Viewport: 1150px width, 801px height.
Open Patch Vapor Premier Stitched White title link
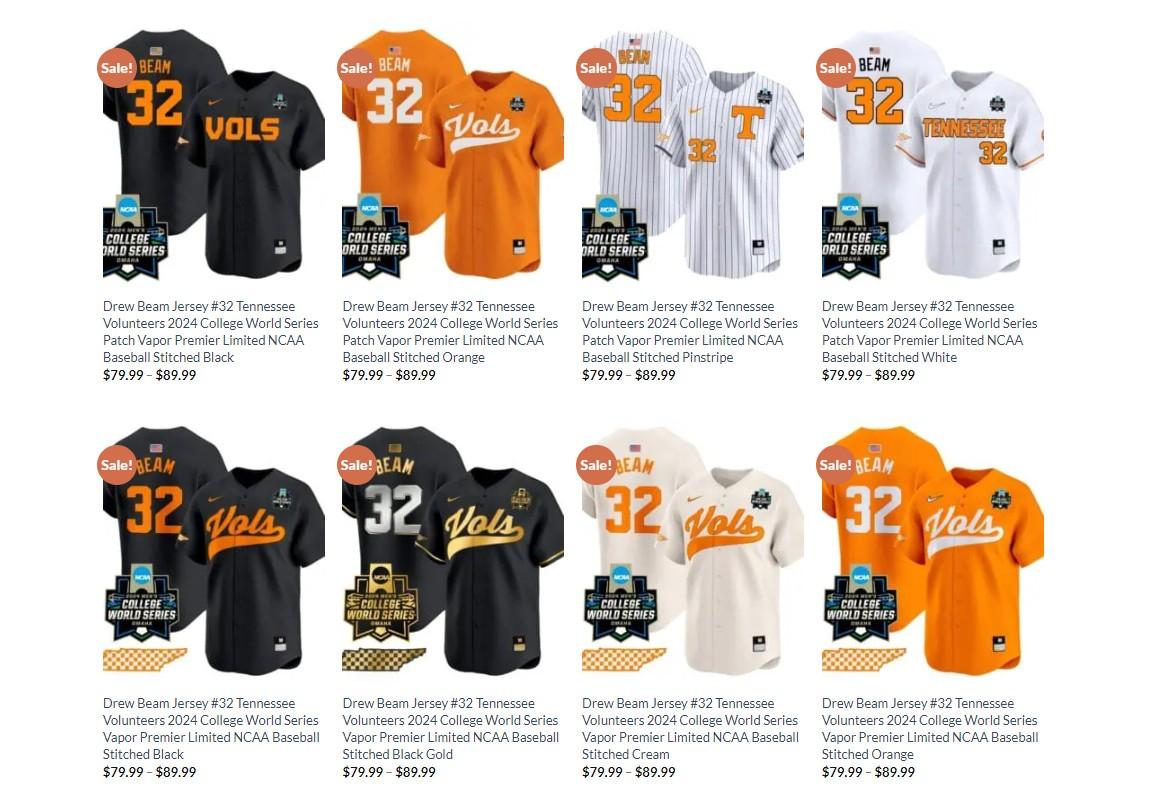tap(929, 332)
